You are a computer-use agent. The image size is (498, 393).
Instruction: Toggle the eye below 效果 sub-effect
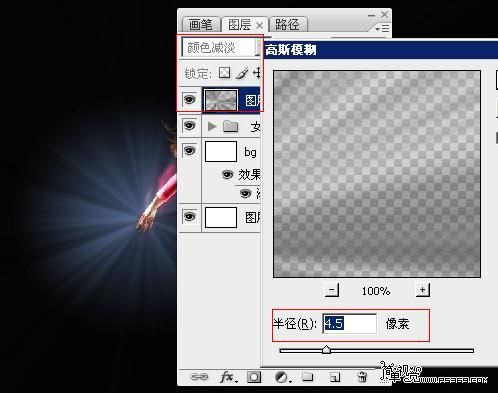pyautogui.click(x=246, y=194)
